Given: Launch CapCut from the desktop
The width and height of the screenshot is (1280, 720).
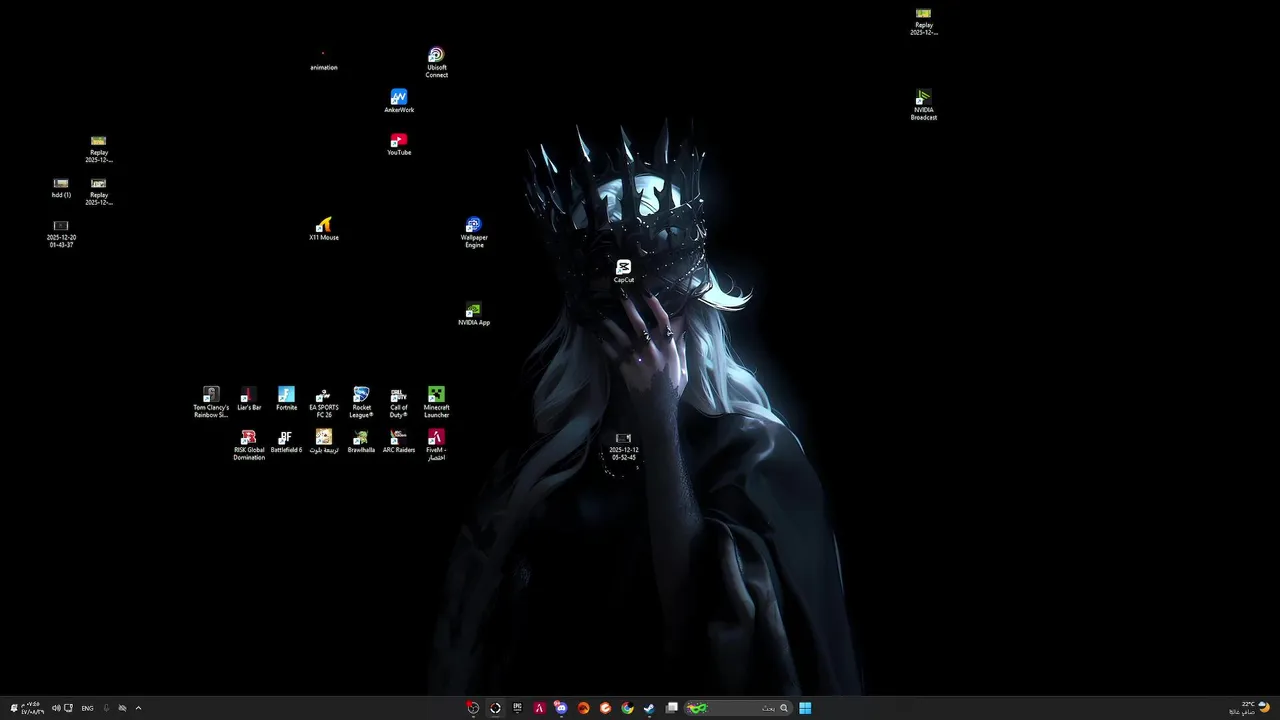Looking at the screenshot, I should 623,271.
